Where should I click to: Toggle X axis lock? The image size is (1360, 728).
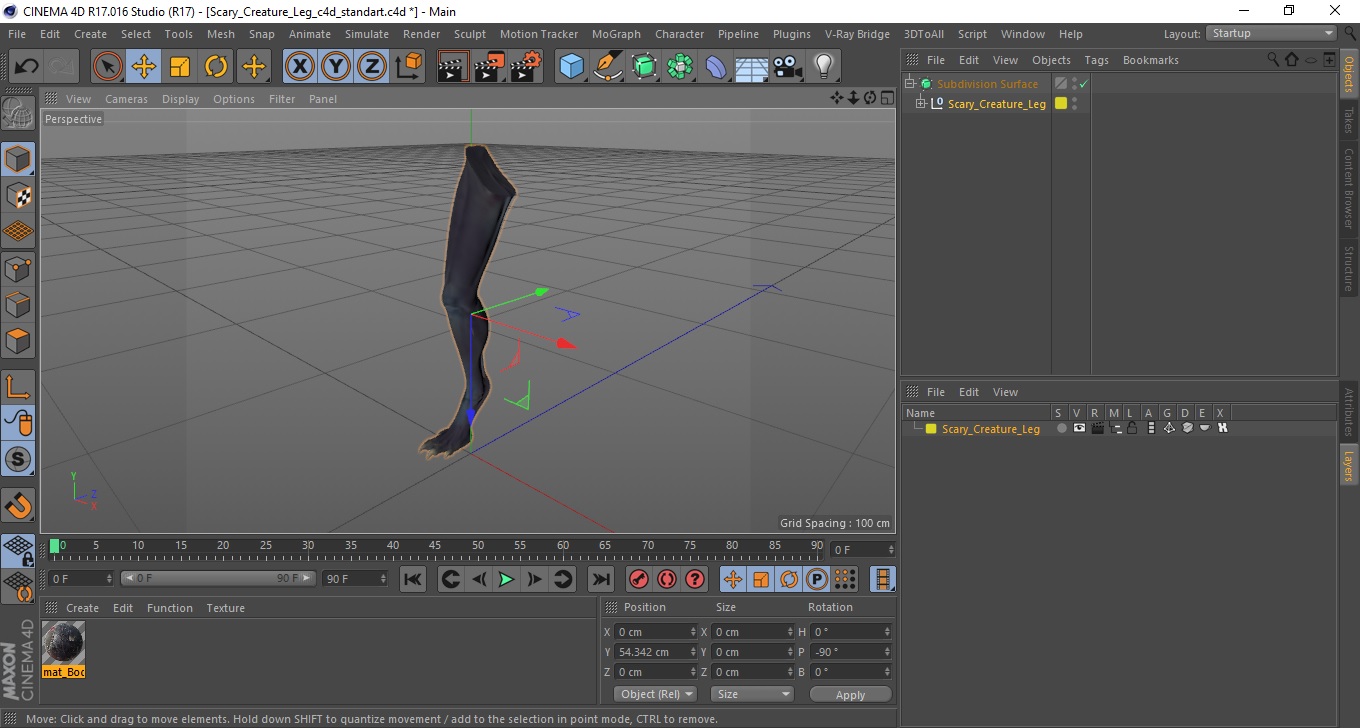[x=300, y=67]
